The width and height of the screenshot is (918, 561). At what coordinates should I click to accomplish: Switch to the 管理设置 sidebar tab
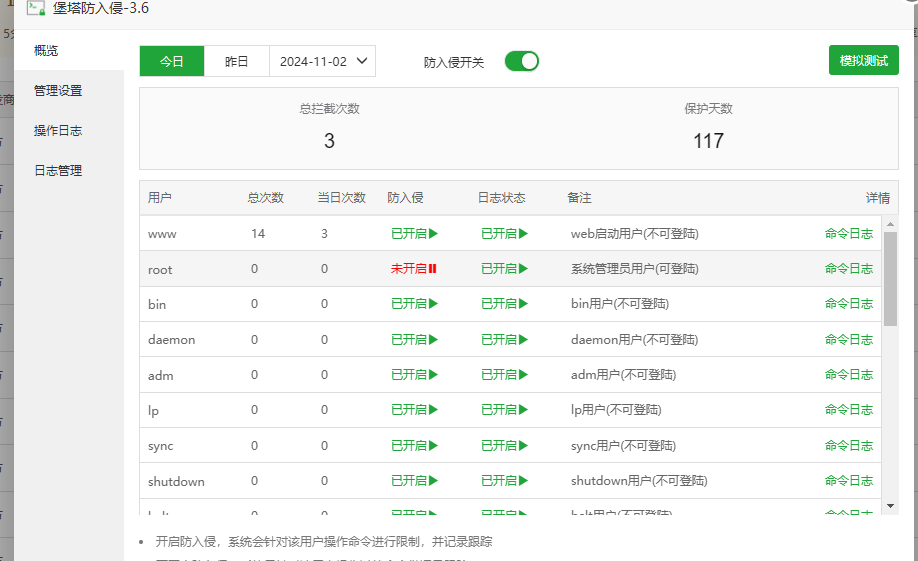click(58, 91)
